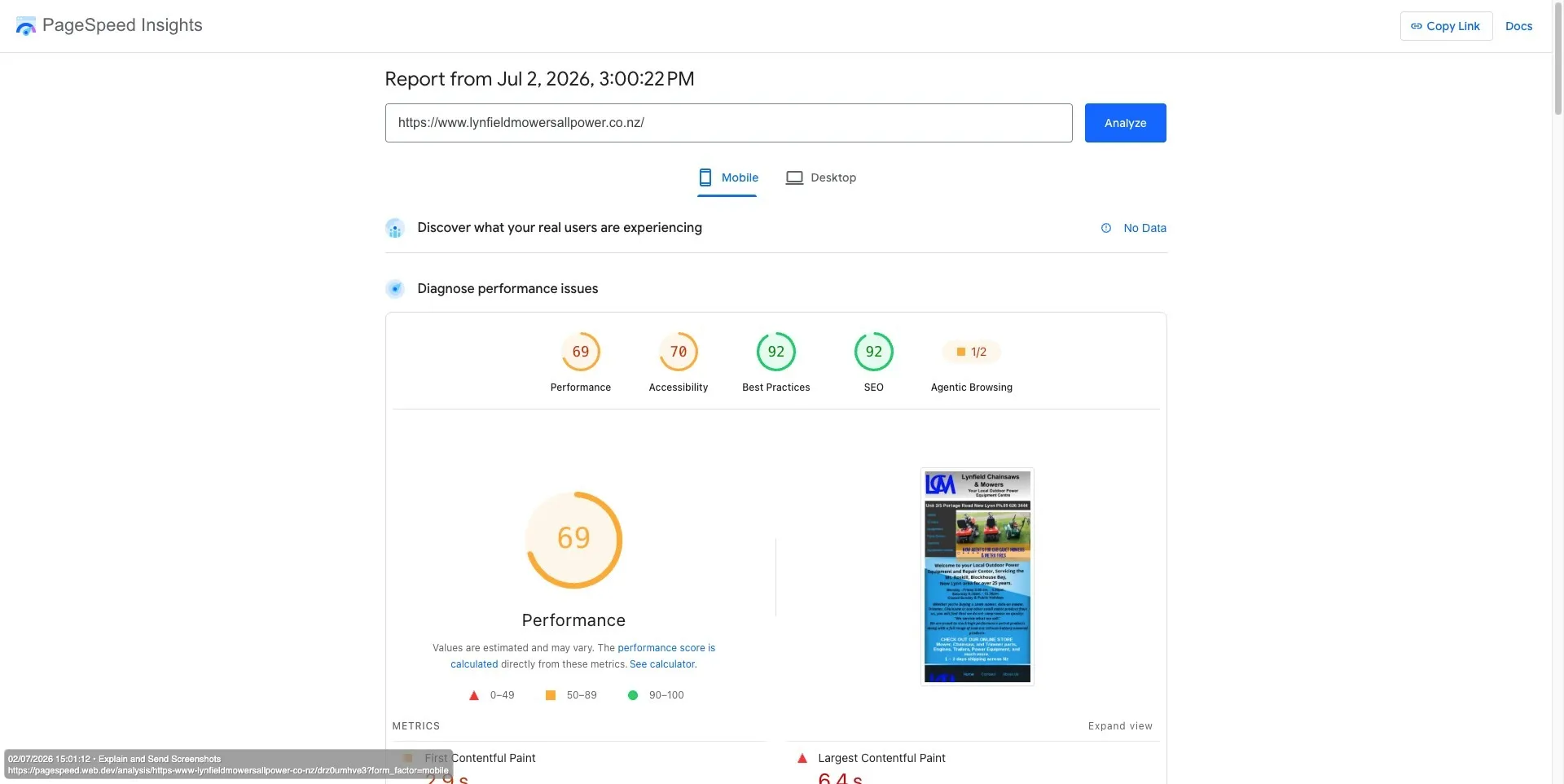The height and width of the screenshot is (784, 1564).
Task: Click the PageSpeed Insights logo icon
Action: click(26, 26)
